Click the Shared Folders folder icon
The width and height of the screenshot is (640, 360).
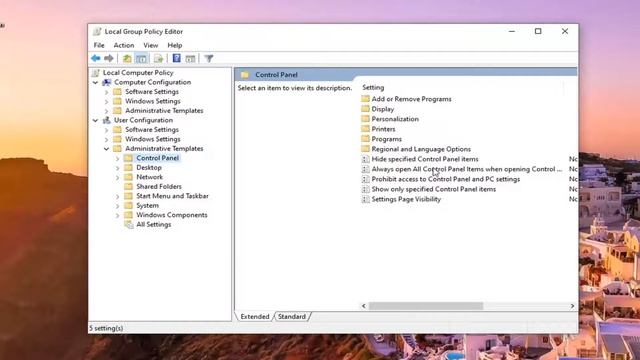129,187
